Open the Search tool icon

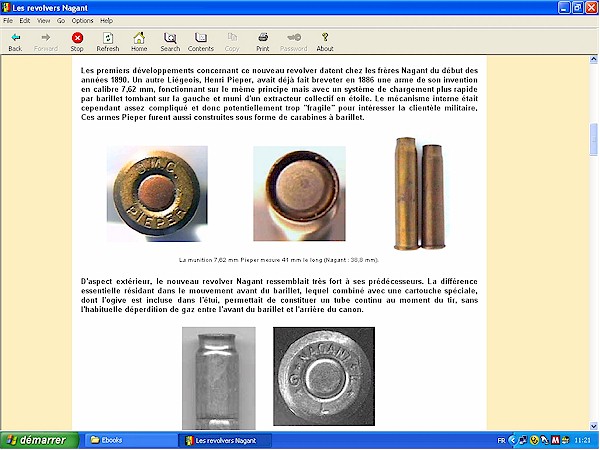tap(170, 38)
